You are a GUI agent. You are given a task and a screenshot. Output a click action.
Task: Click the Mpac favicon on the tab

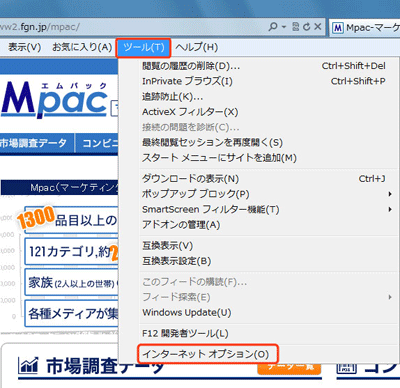[x=338, y=28]
